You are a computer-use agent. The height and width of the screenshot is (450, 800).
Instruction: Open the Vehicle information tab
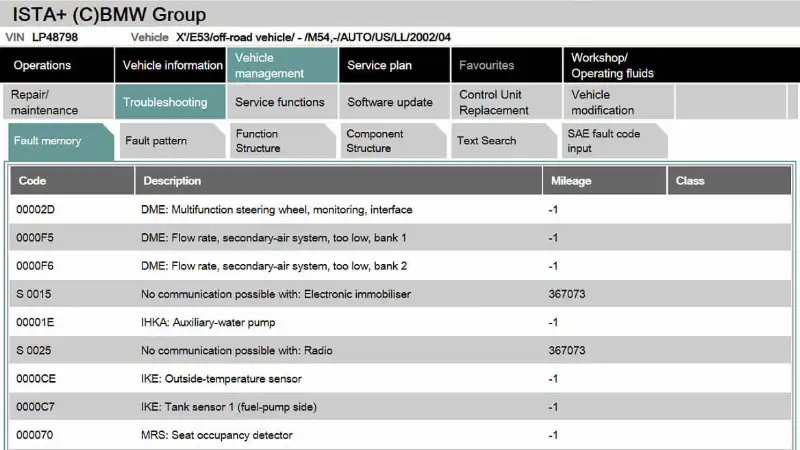click(170, 65)
